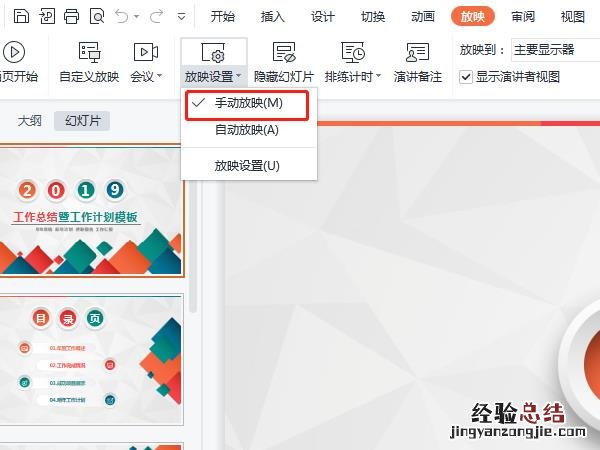Select the 2019 工作总结 slide thumbnail

[91, 211]
